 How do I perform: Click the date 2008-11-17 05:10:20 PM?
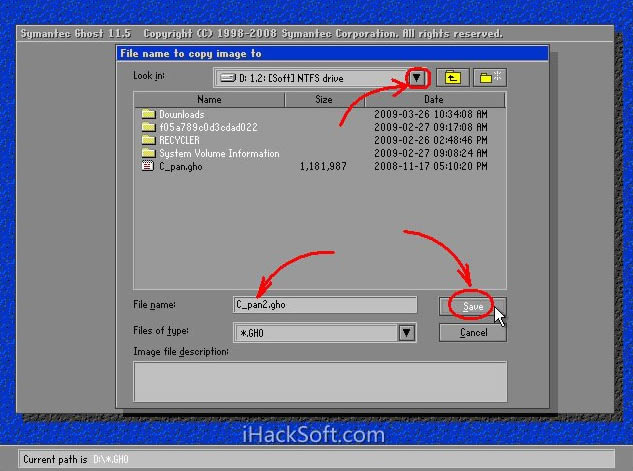(x=431, y=166)
